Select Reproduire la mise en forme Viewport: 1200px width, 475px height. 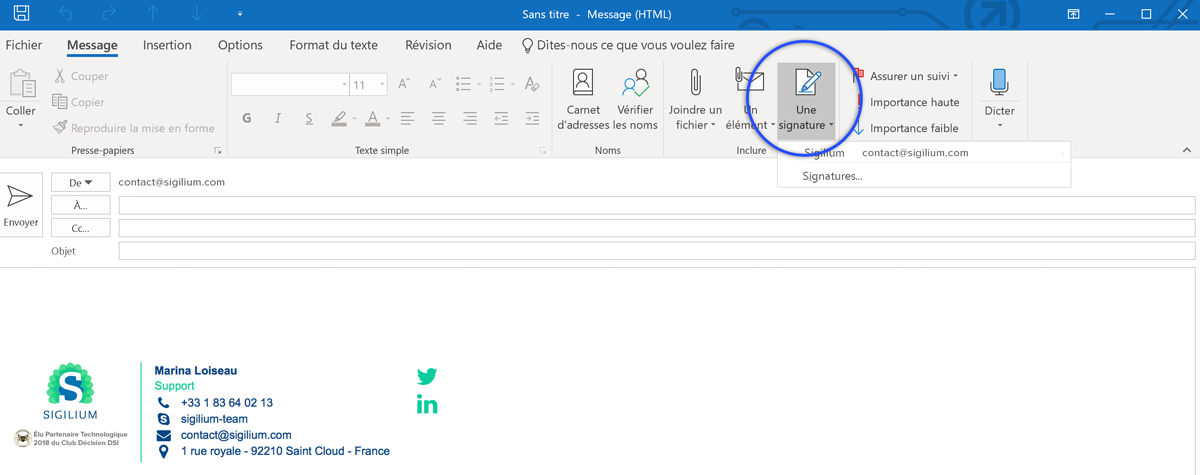(134, 128)
